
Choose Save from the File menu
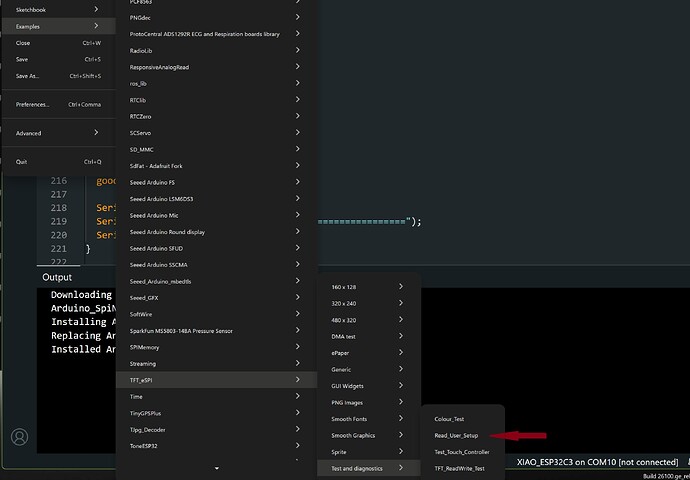[x=59, y=59]
